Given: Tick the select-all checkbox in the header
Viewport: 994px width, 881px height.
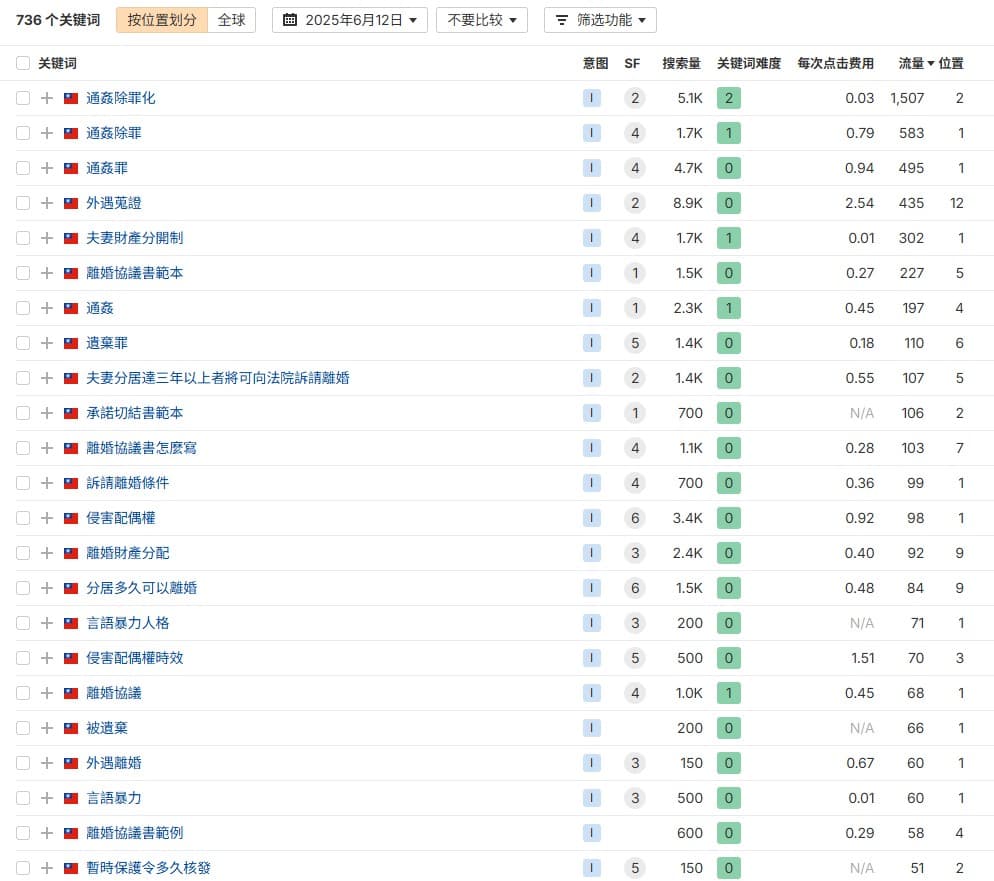Looking at the screenshot, I should click(23, 63).
